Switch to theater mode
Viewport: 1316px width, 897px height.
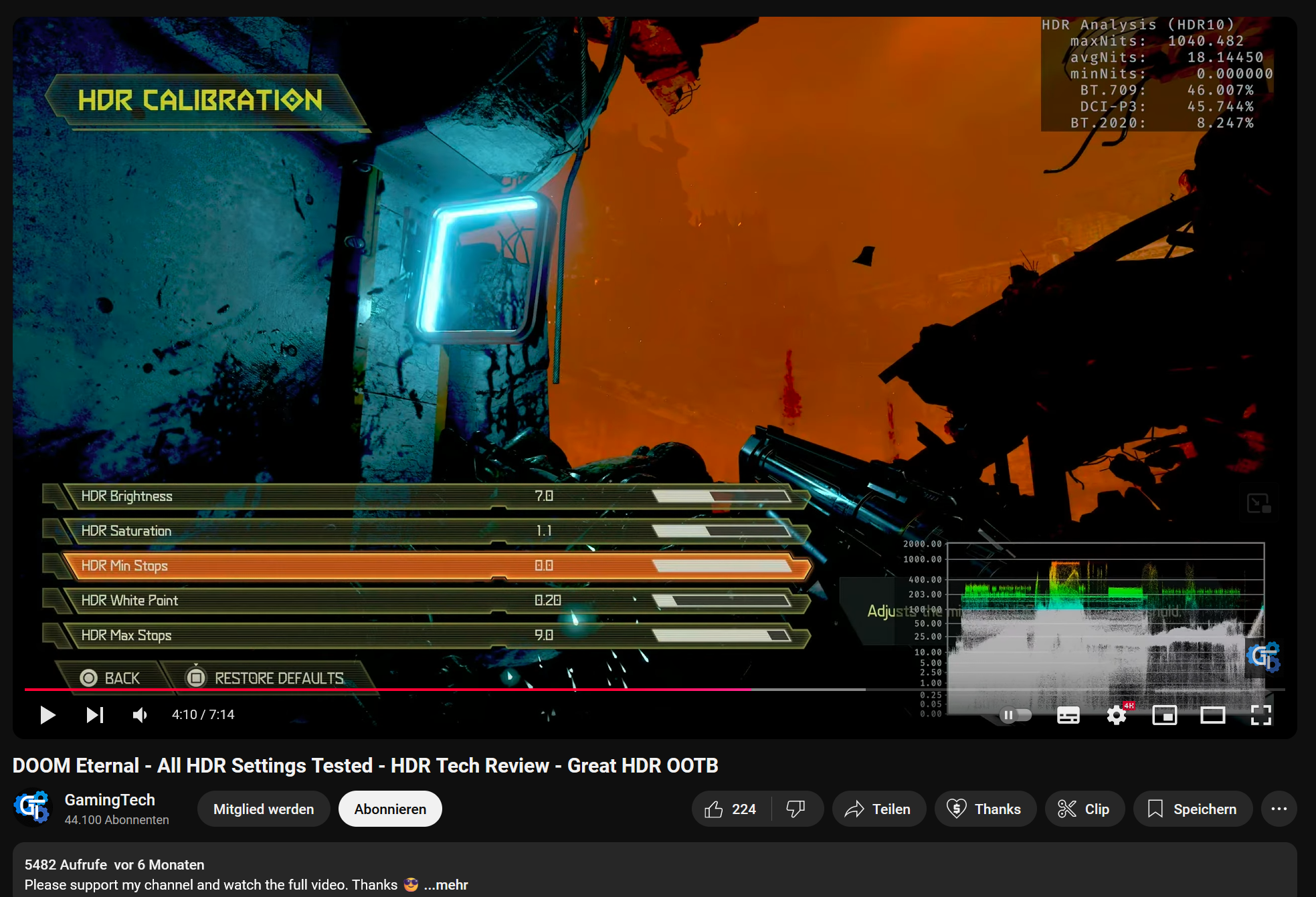click(1214, 715)
